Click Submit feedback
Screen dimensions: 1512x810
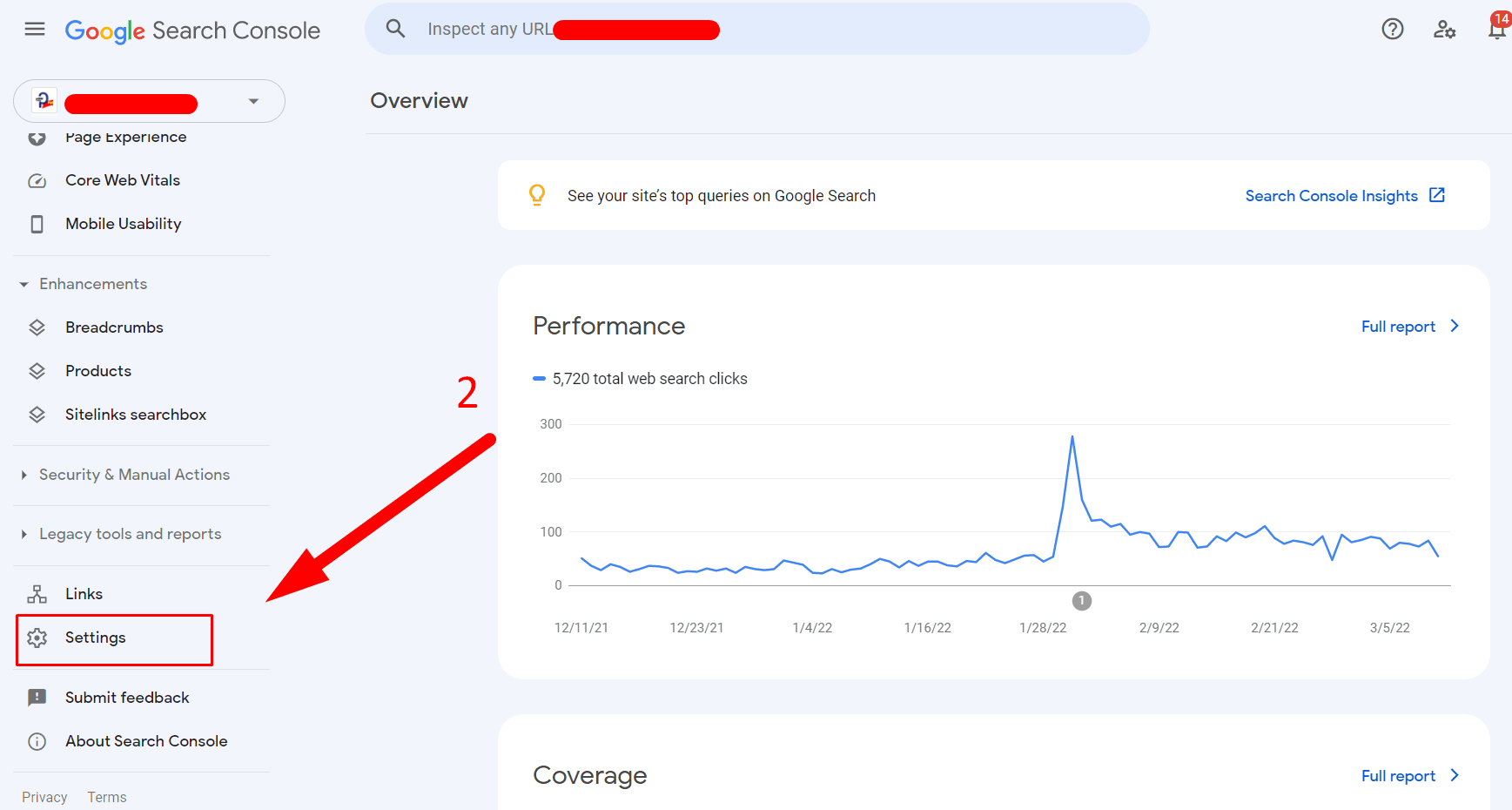pos(127,698)
